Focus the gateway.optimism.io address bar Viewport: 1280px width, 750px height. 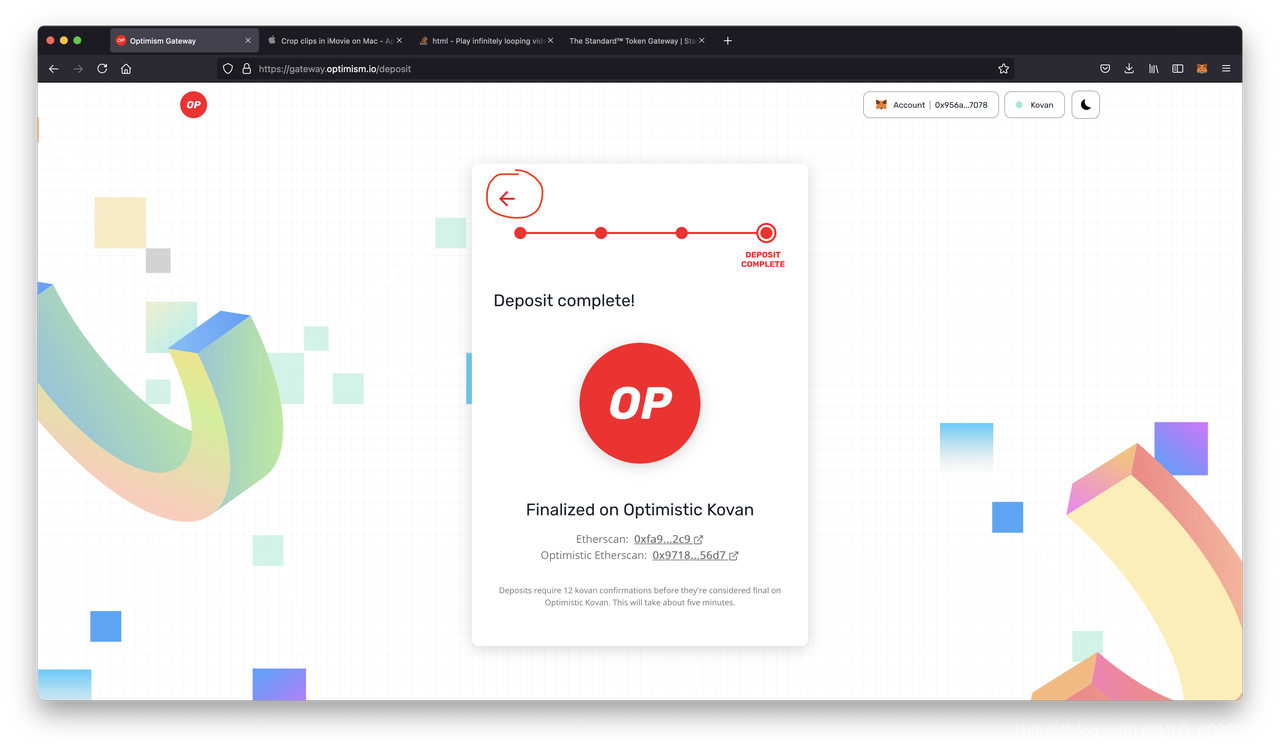click(616, 69)
